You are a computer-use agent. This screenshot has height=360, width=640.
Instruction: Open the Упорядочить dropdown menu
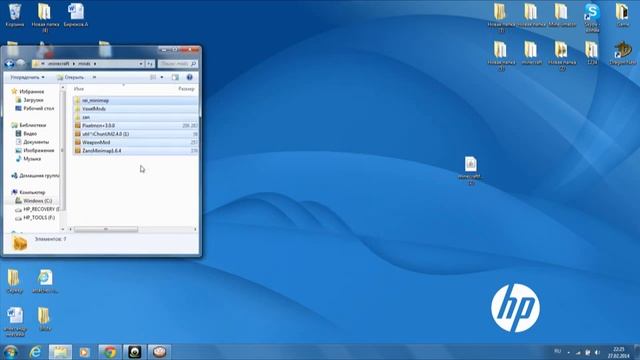(27, 77)
